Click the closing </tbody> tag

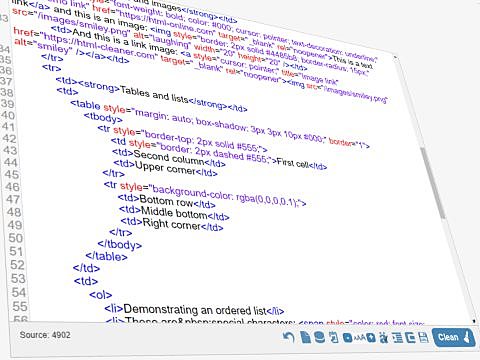(120, 244)
